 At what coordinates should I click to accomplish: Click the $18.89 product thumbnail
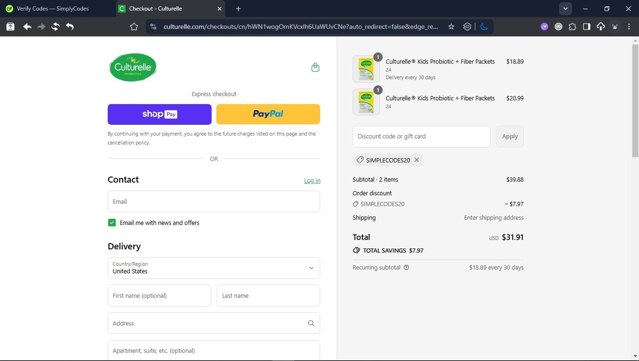coord(366,68)
